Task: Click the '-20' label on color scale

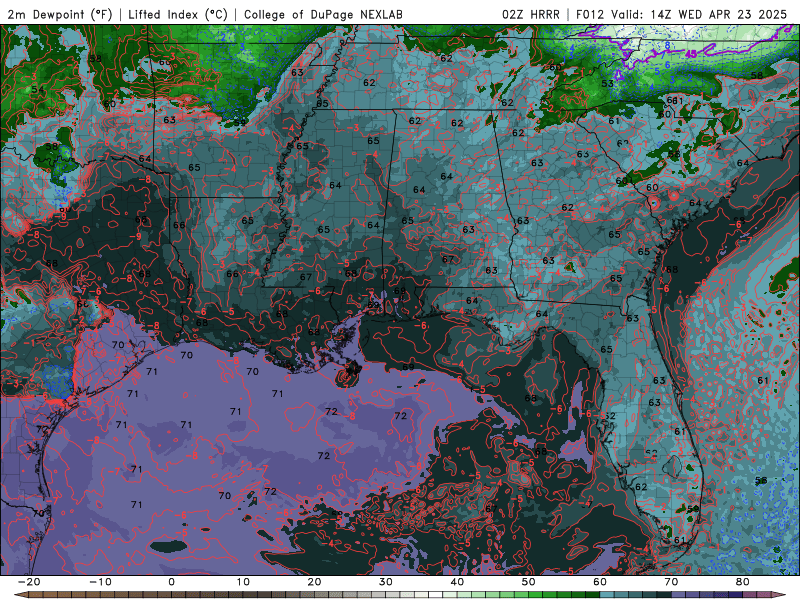Action: [x=29, y=582]
